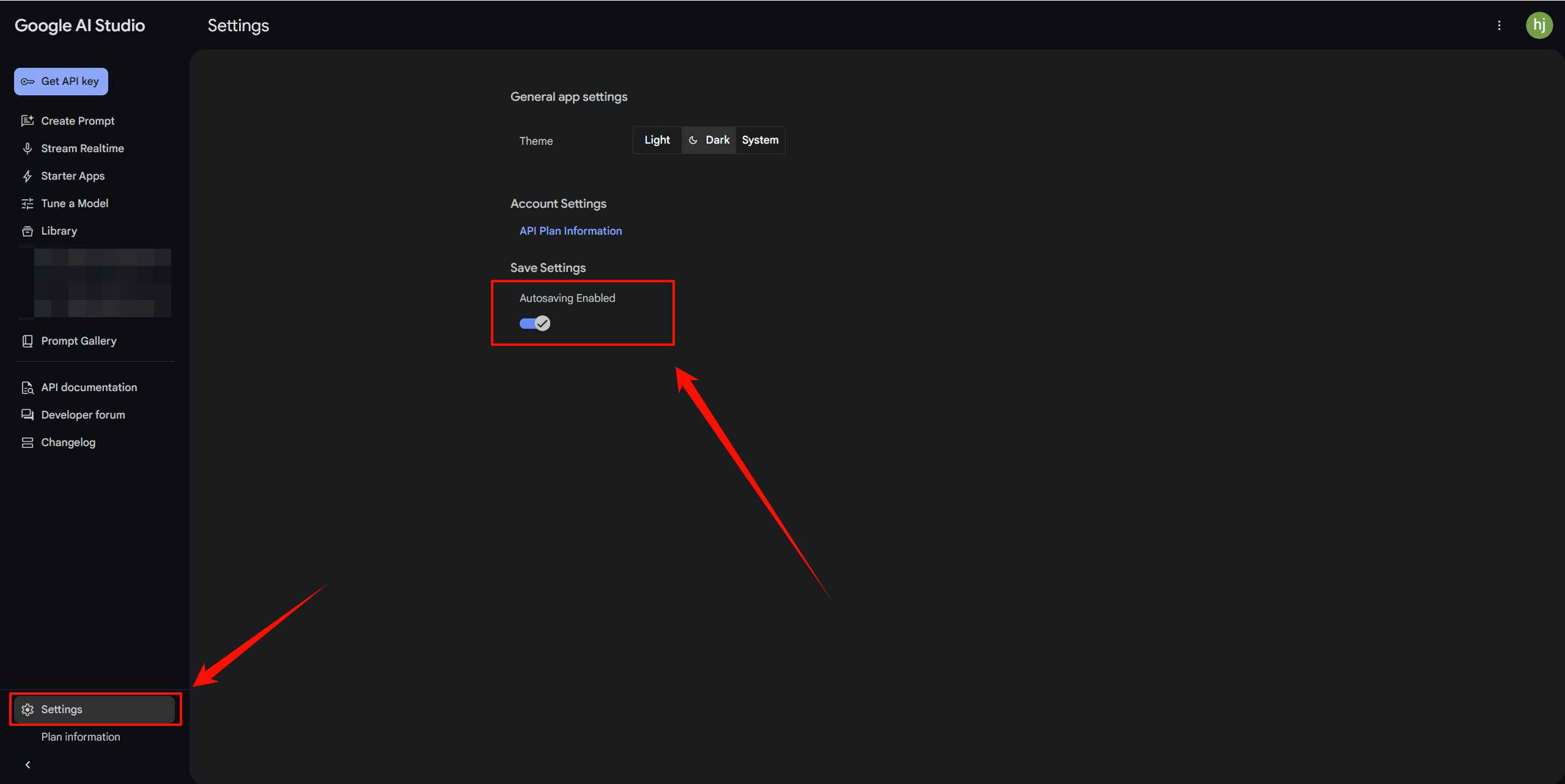Image resolution: width=1565 pixels, height=784 pixels.
Task: Open the three-dot more options menu
Action: click(x=1499, y=26)
